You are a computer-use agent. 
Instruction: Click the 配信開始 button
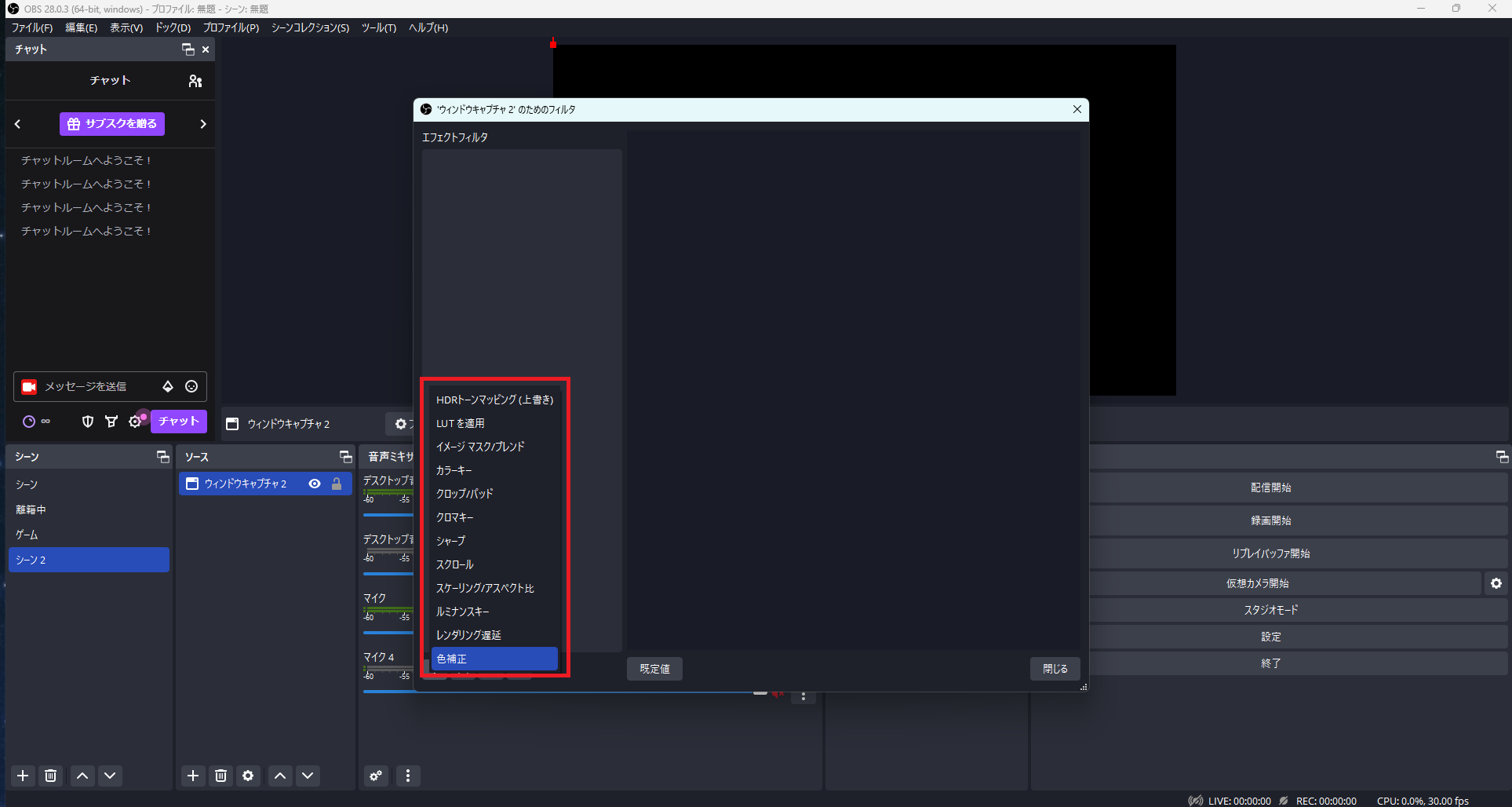coord(1270,487)
